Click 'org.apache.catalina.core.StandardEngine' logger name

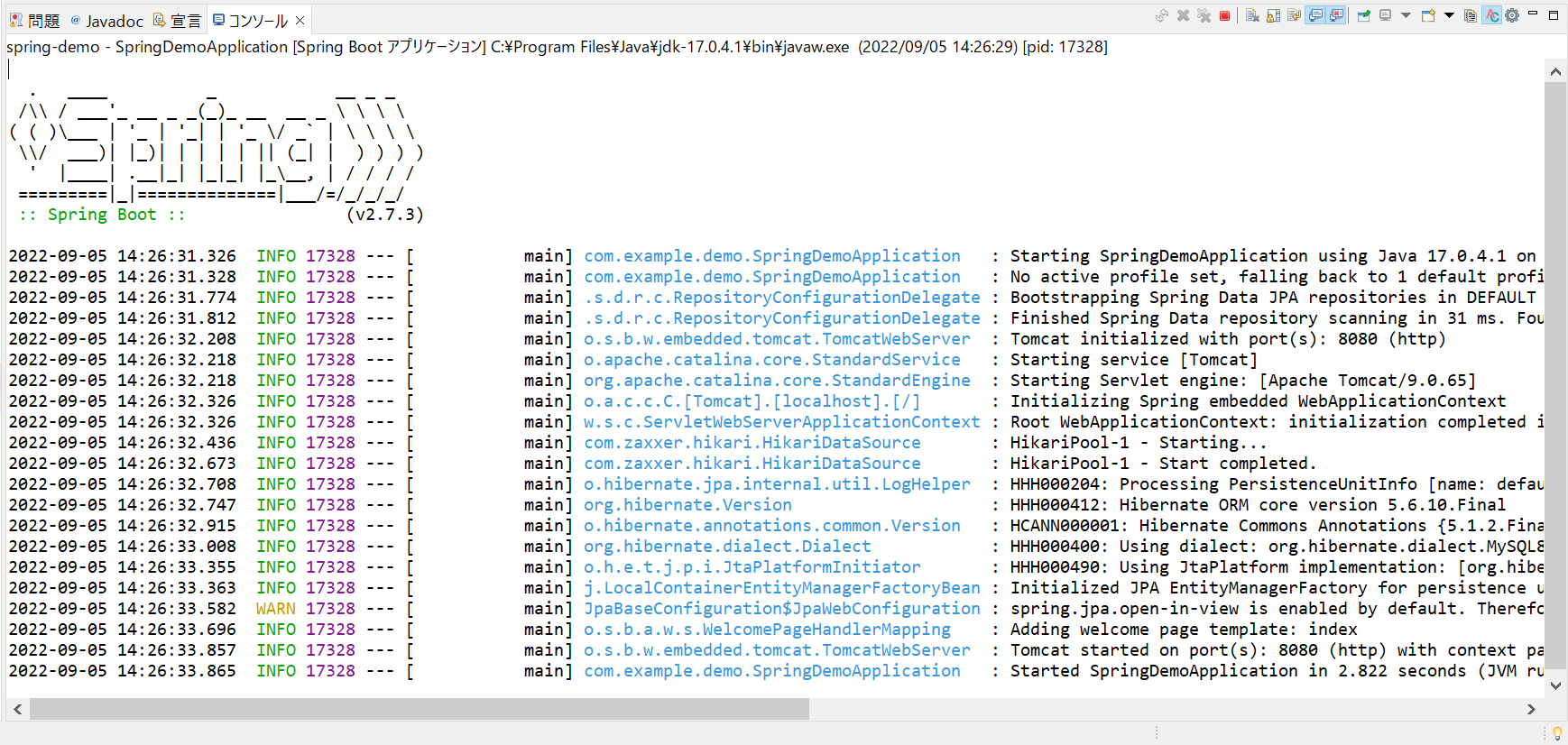tap(777, 381)
